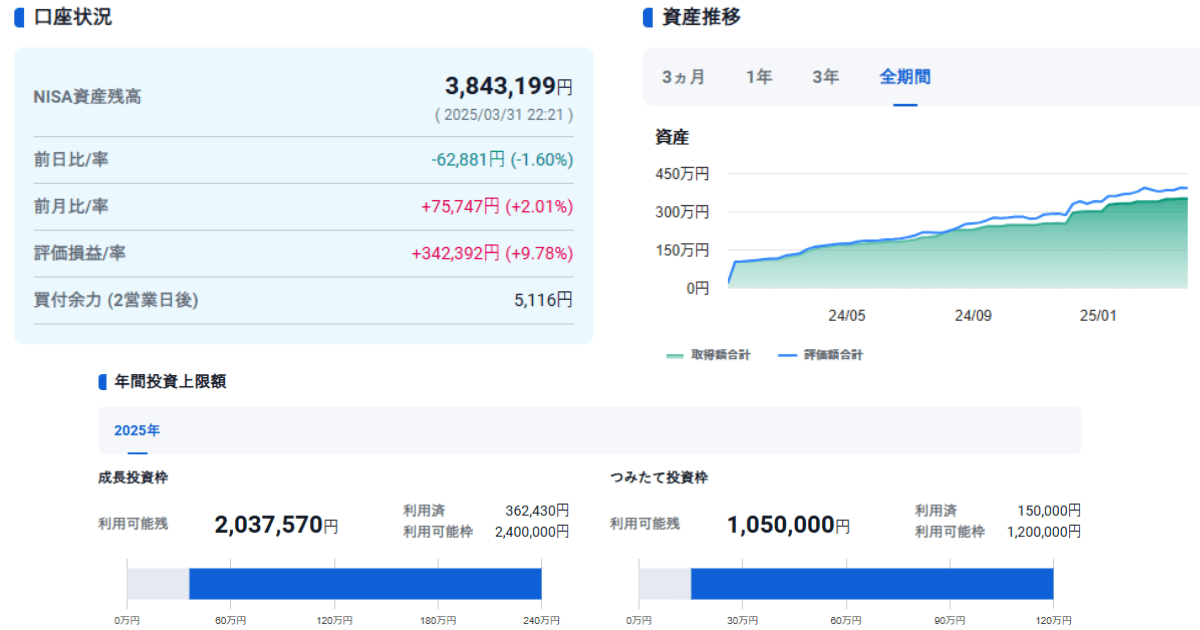Click the 25/01 chart date label
Screen dimensions: 1200x630
point(1098,315)
